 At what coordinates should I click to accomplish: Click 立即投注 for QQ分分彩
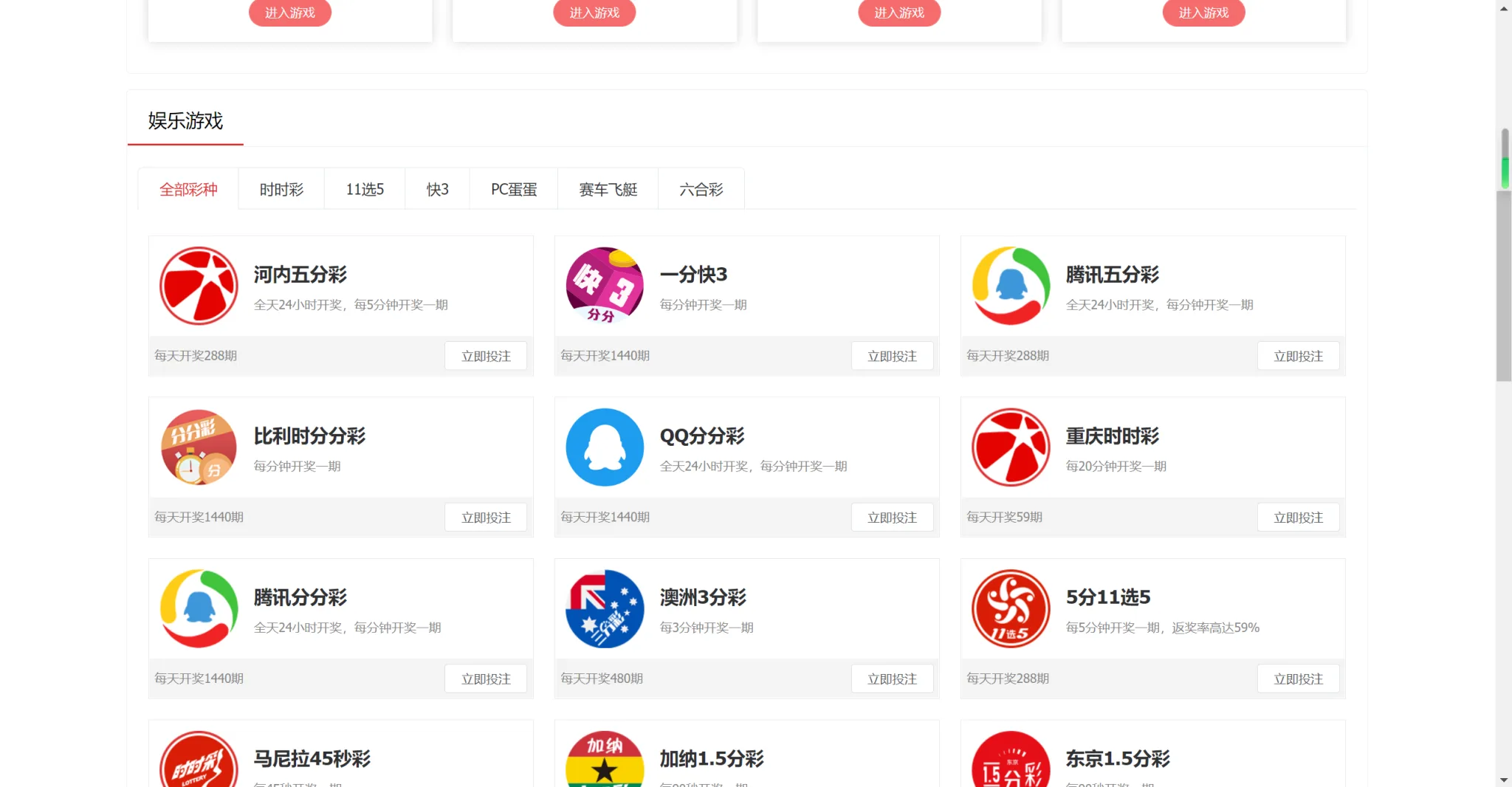tap(893, 517)
